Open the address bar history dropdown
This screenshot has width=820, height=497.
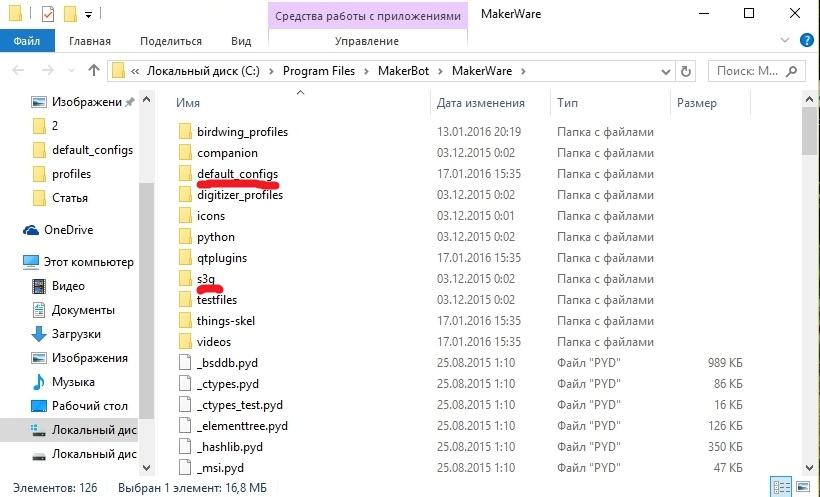click(665, 71)
